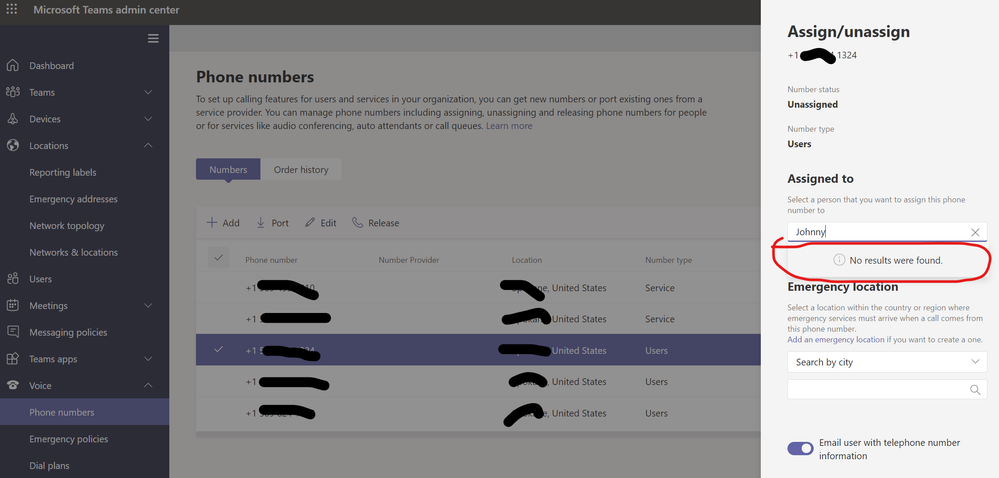
Task: Collapse the Locations menu chevron
Action: 148,145
